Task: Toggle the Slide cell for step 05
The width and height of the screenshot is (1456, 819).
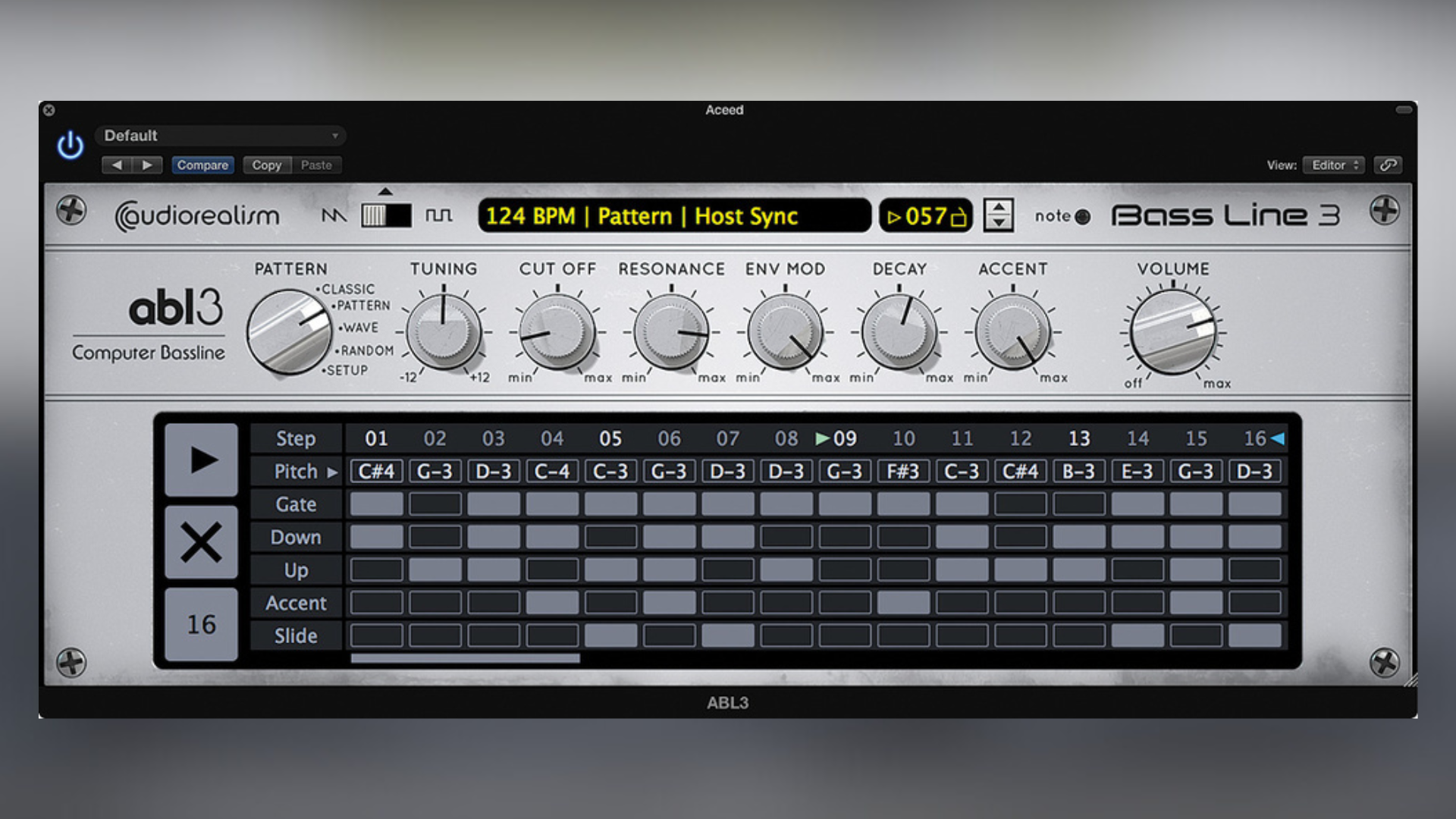Action: pos(610,635)
